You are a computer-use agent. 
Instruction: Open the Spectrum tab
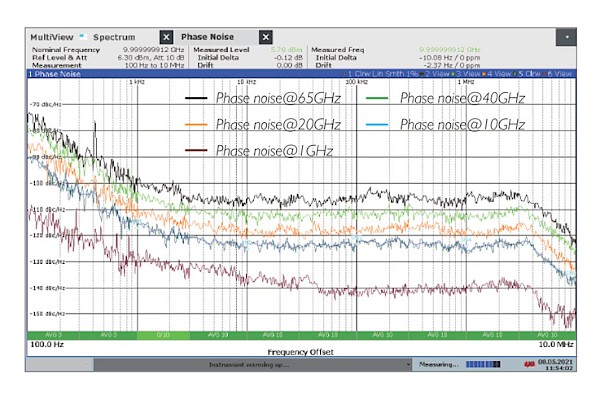coord(114,37)
